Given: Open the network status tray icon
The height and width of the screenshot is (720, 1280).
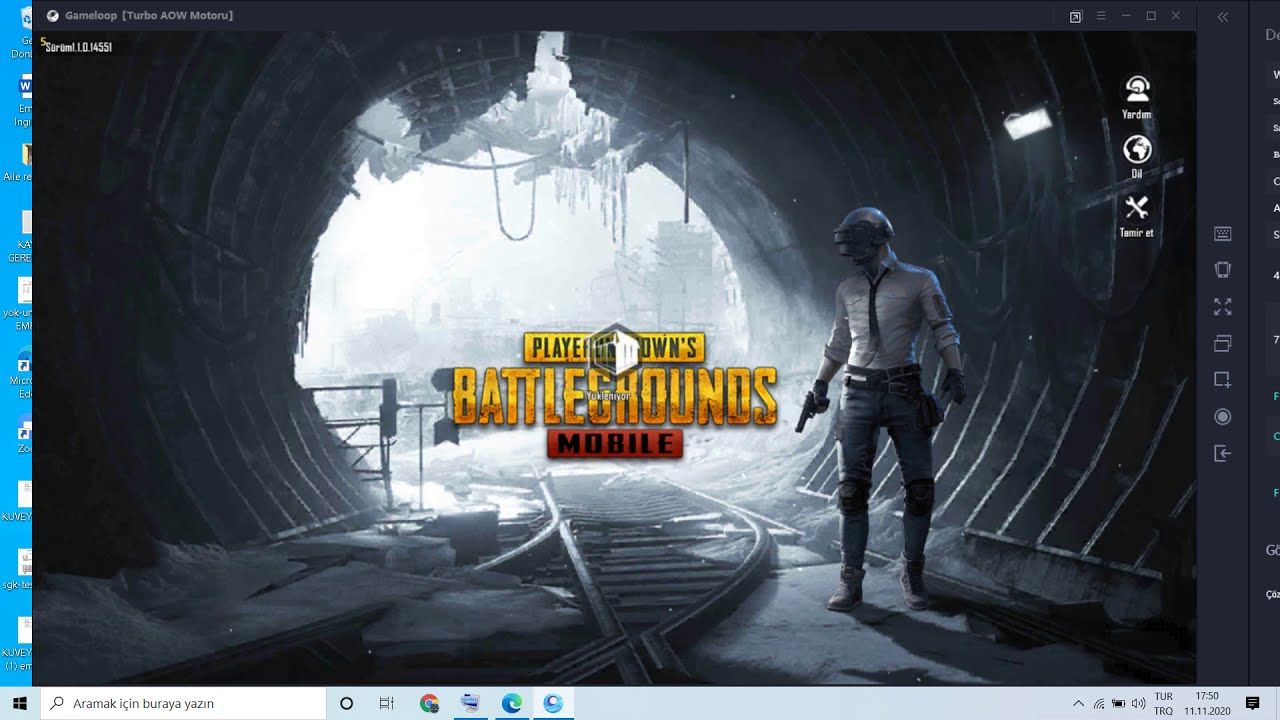Looking at the screenshot, I should (x=1099, y=703).
